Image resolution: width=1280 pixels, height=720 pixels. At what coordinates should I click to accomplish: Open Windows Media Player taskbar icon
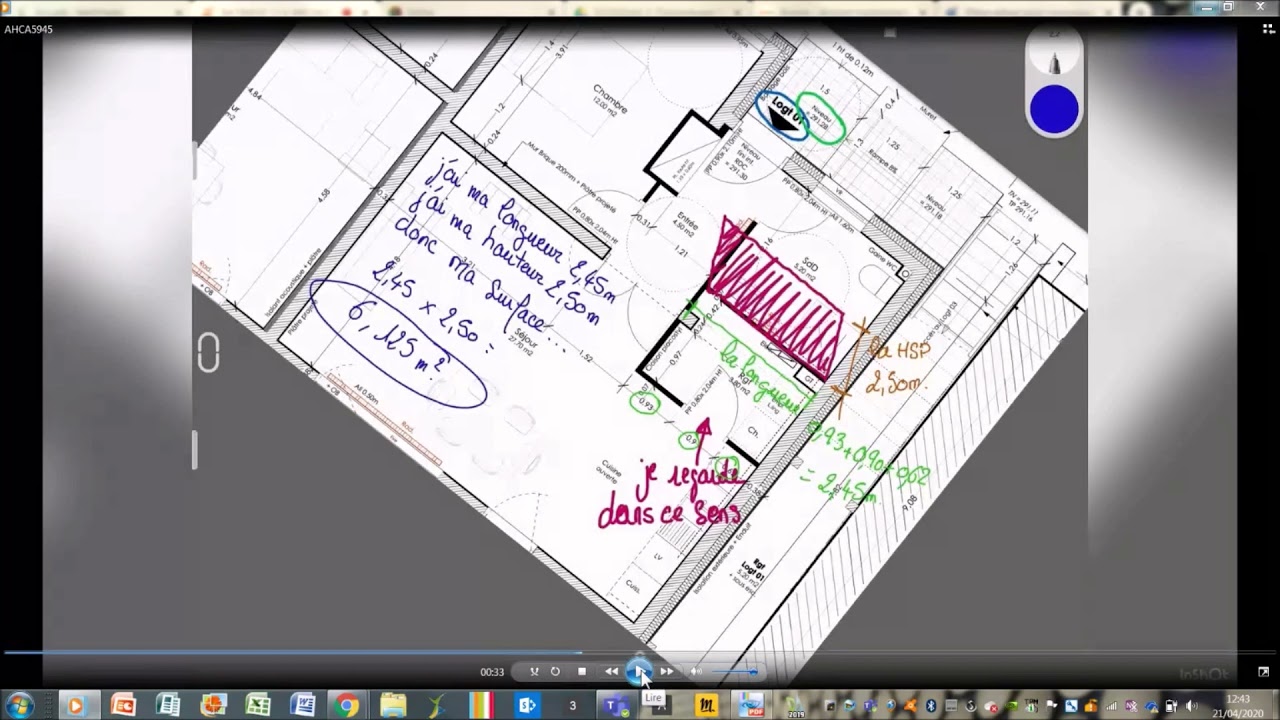75,705
